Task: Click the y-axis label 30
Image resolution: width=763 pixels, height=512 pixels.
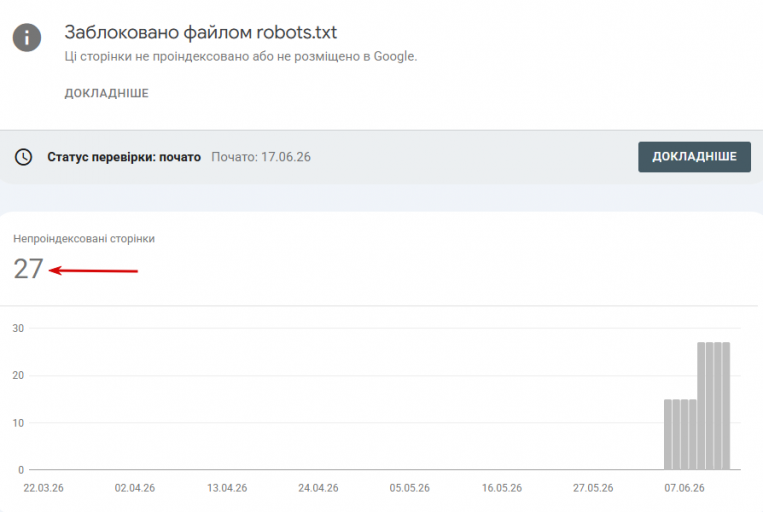Action: point(18,329)
